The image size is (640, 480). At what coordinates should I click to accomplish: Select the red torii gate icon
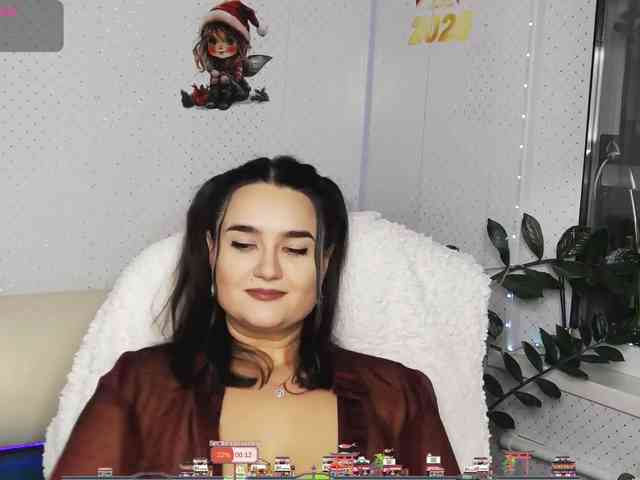tap(517, 463)
